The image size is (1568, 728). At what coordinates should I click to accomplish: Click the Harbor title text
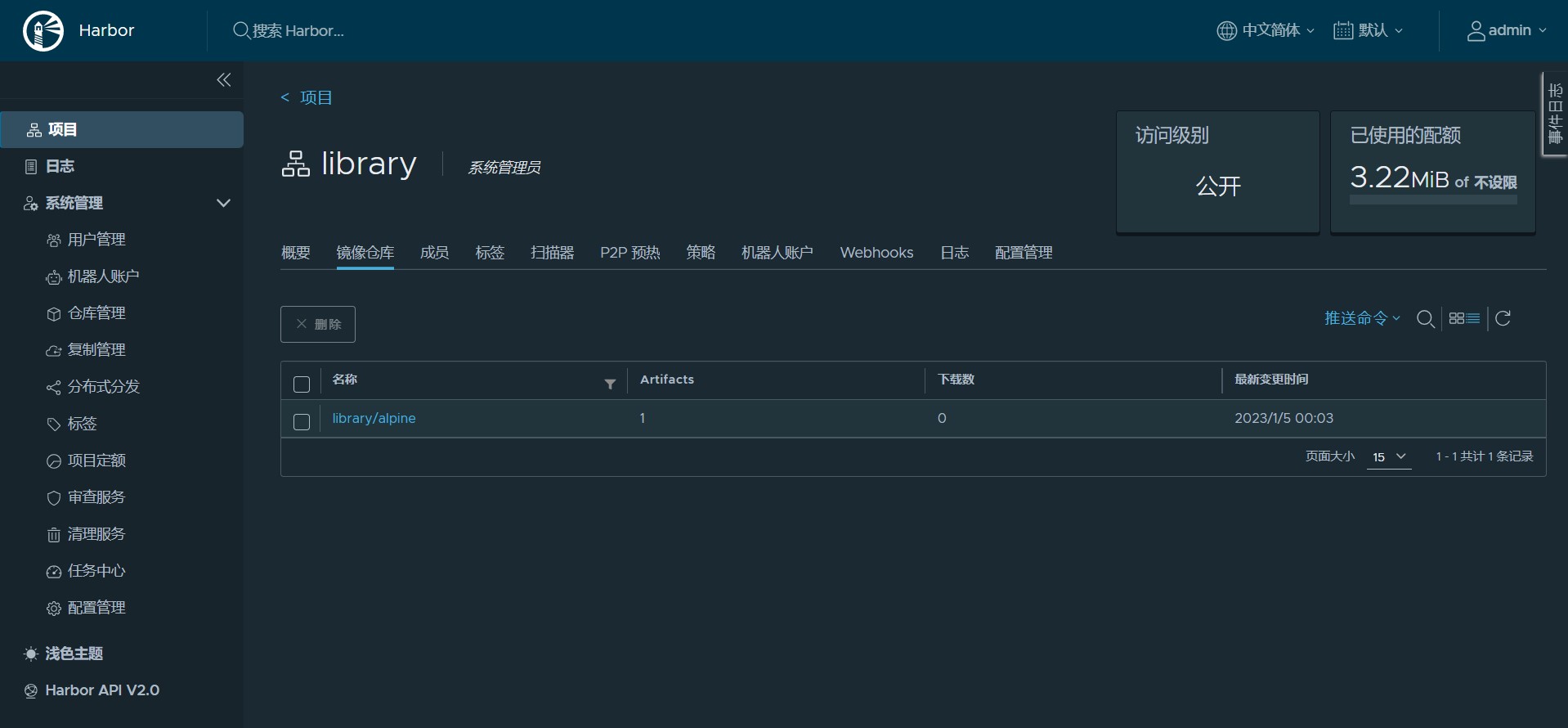pos(106,30)
